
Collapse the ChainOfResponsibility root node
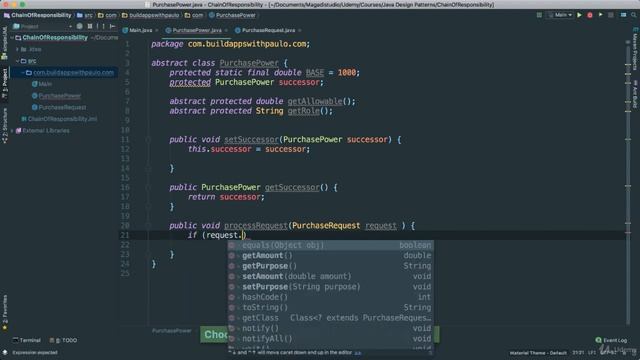12,38
